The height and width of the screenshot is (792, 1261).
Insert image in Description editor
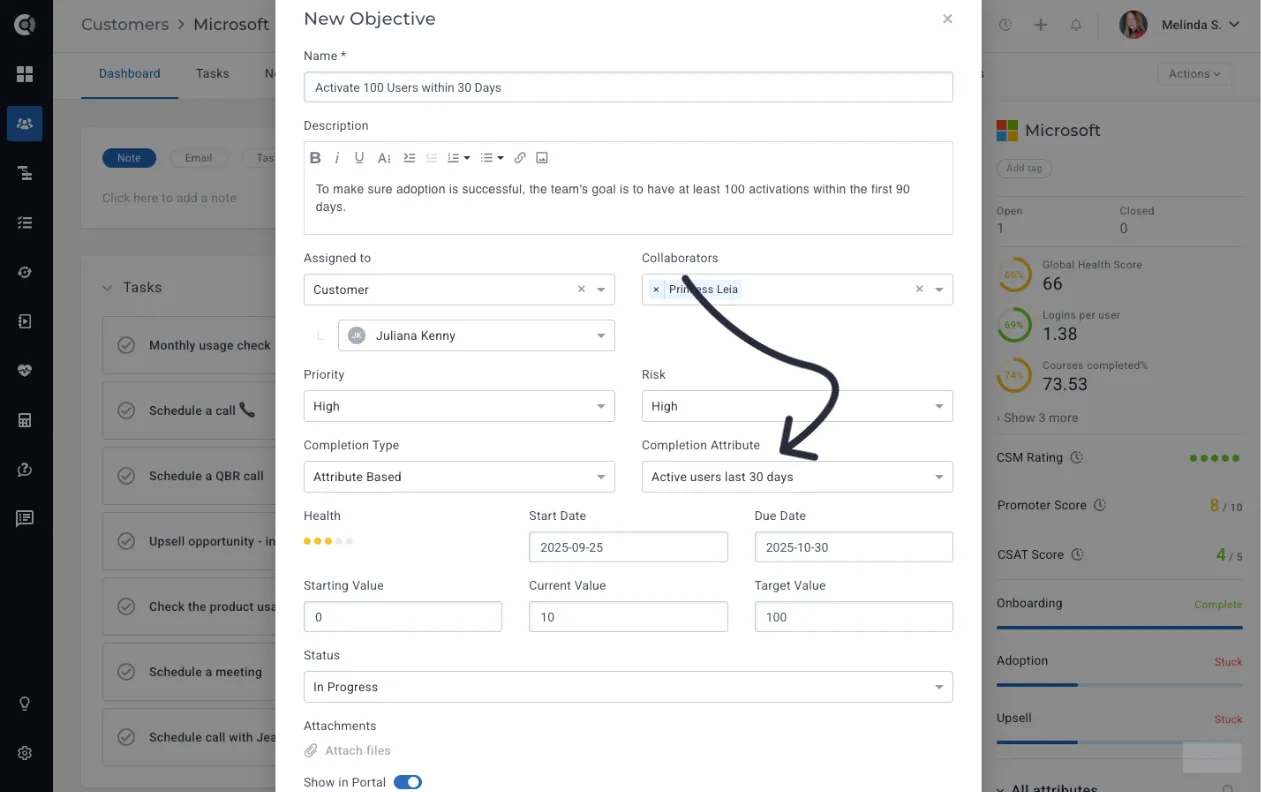(x=542, y=158)
